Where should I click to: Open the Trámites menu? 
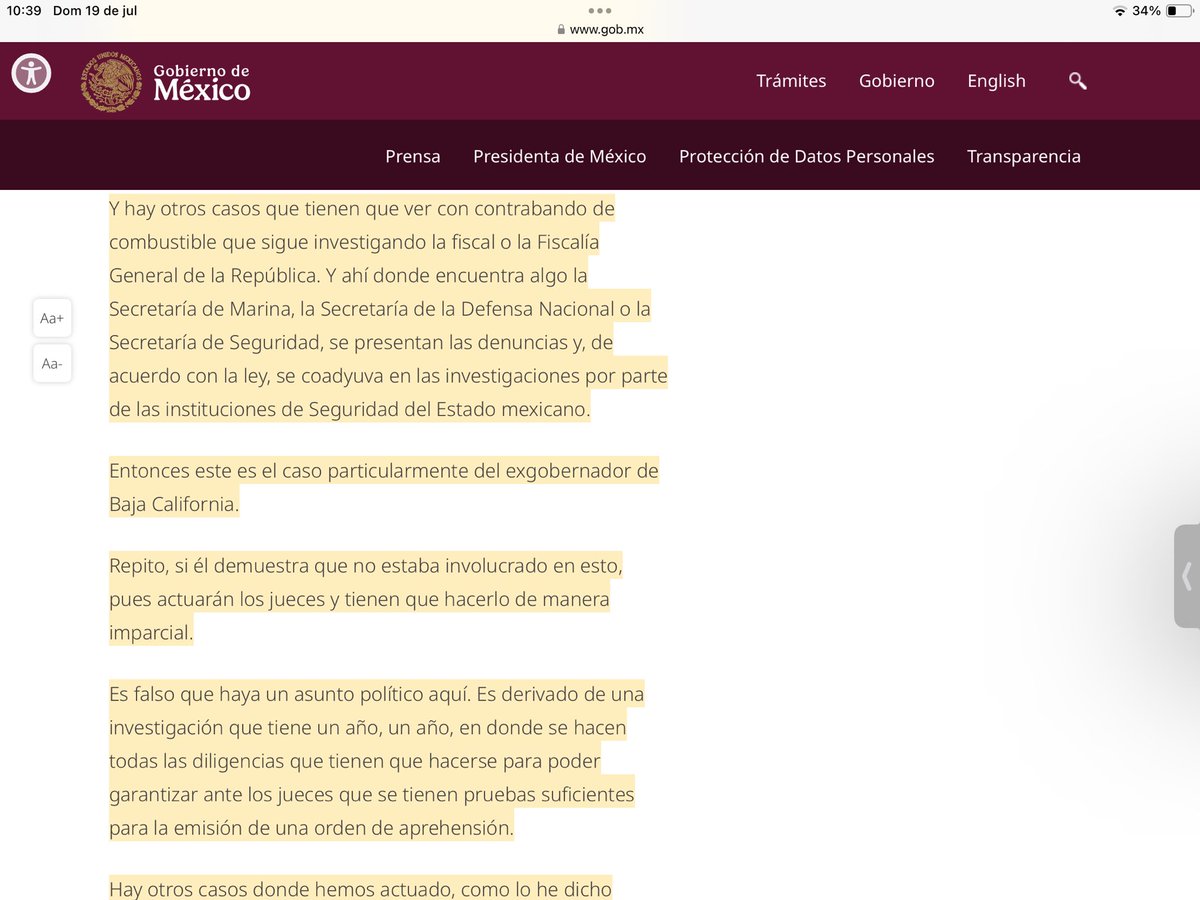click(x=791, y=81)
